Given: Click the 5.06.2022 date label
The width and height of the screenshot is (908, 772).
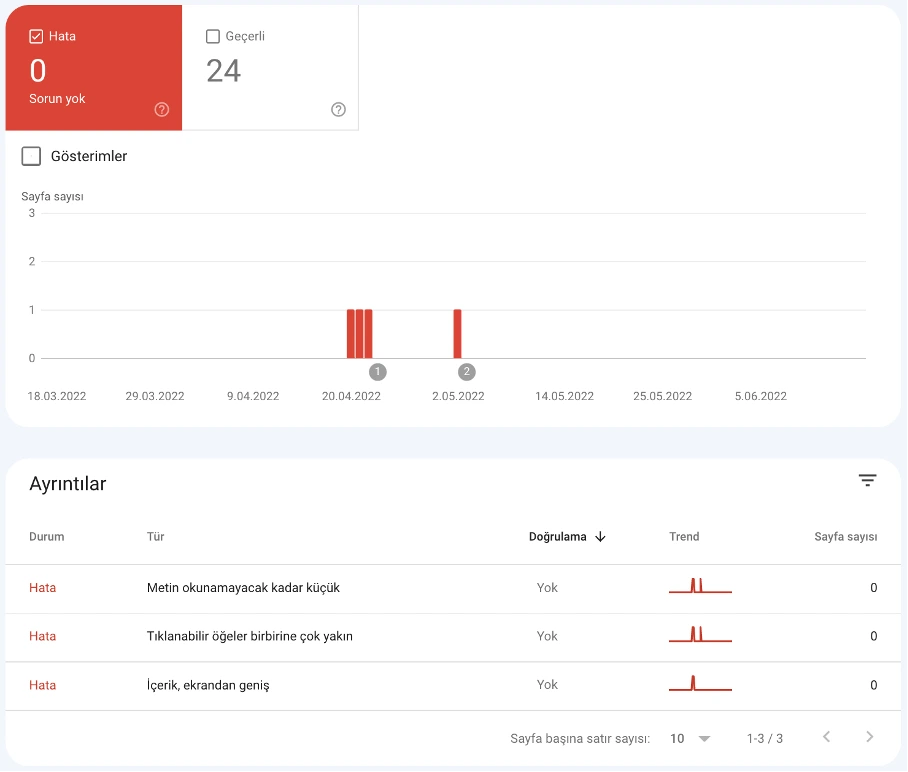Looking at the screenshot, I should point(760,396).
